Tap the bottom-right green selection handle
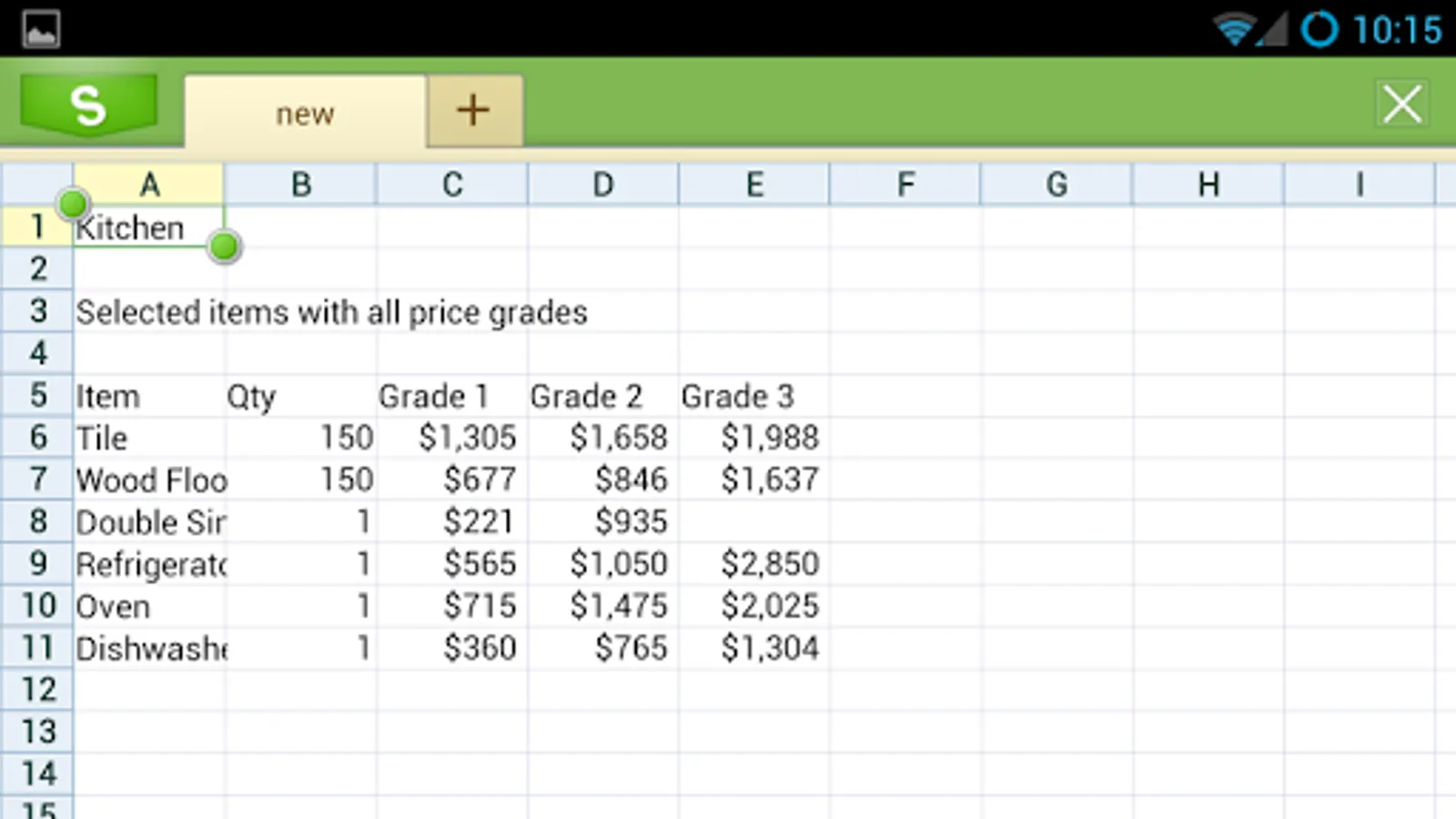The height and width of the screenshot is (819, 1456). tap(224, 247)
